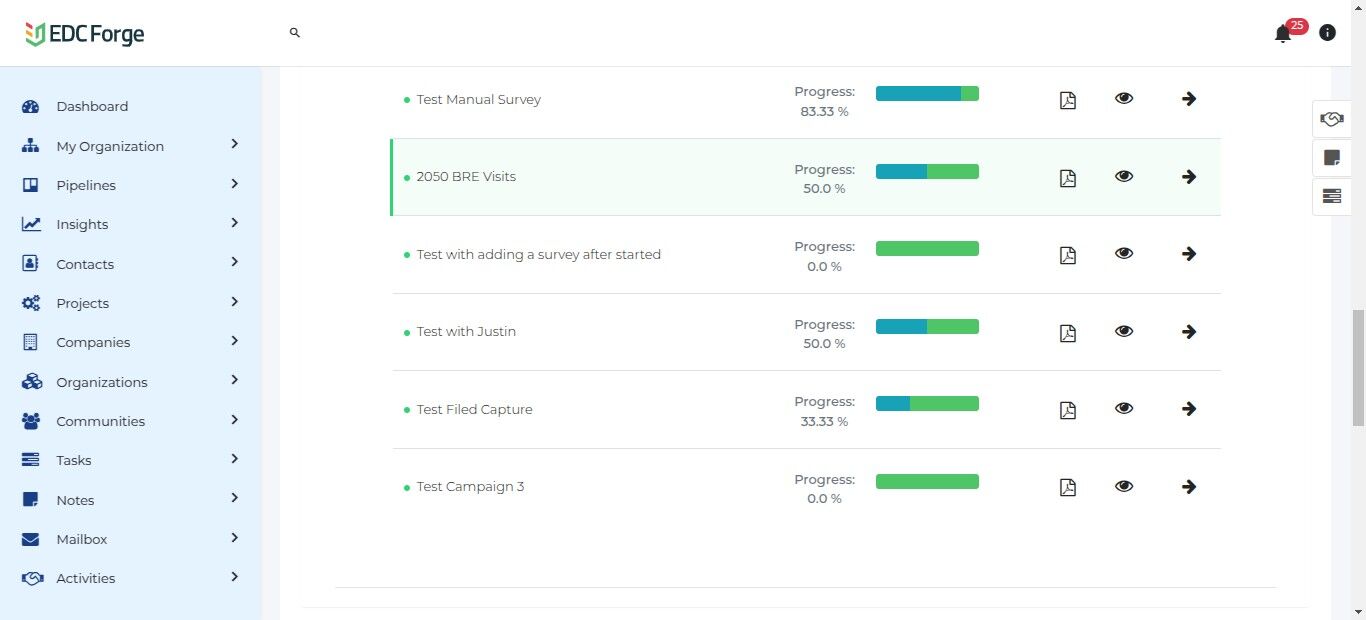Open the sticky note side widget
This screenshot has width=1366, height=620.
coord(1331,157)
